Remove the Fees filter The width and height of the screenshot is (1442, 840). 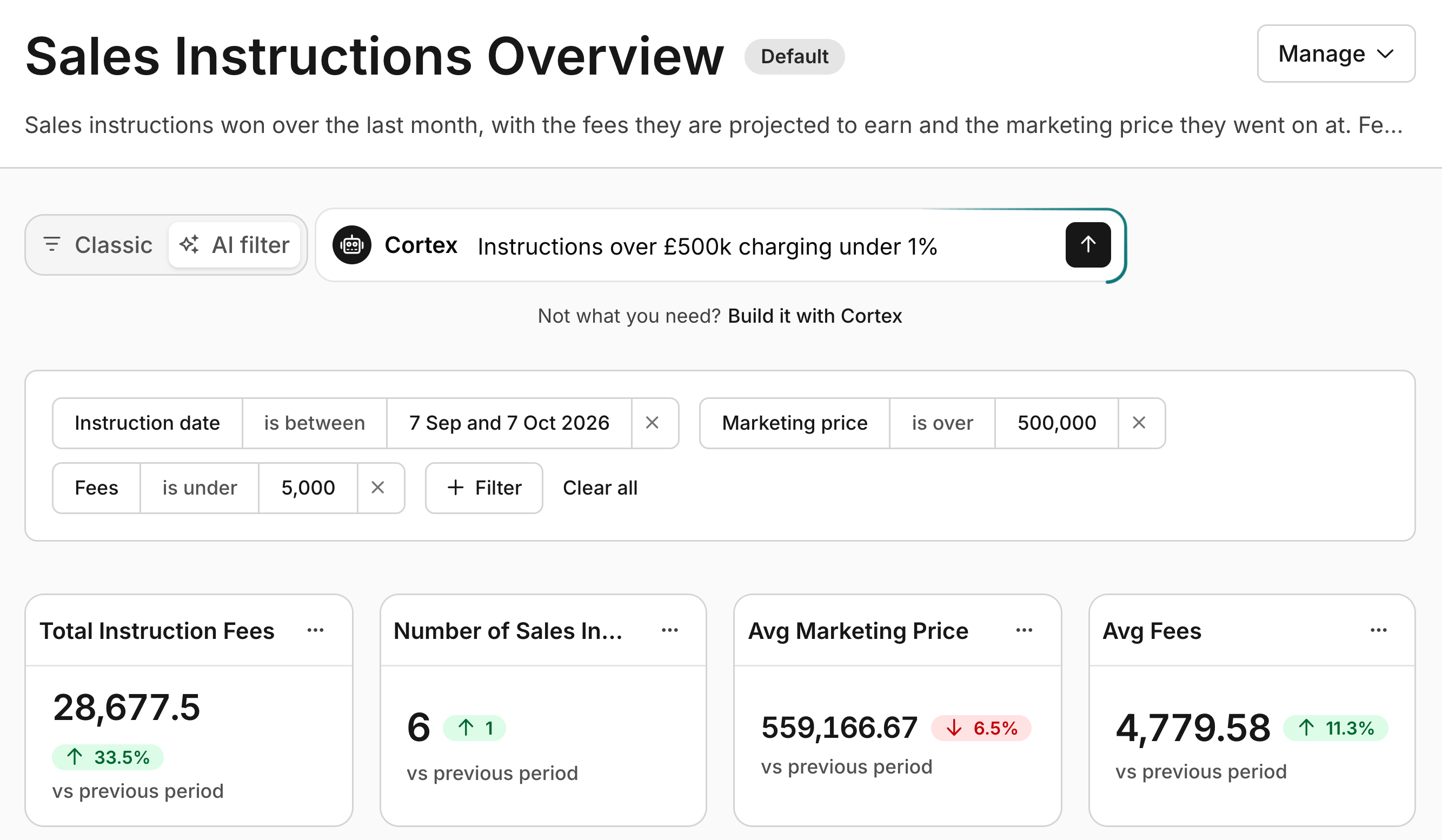(377, 488)
